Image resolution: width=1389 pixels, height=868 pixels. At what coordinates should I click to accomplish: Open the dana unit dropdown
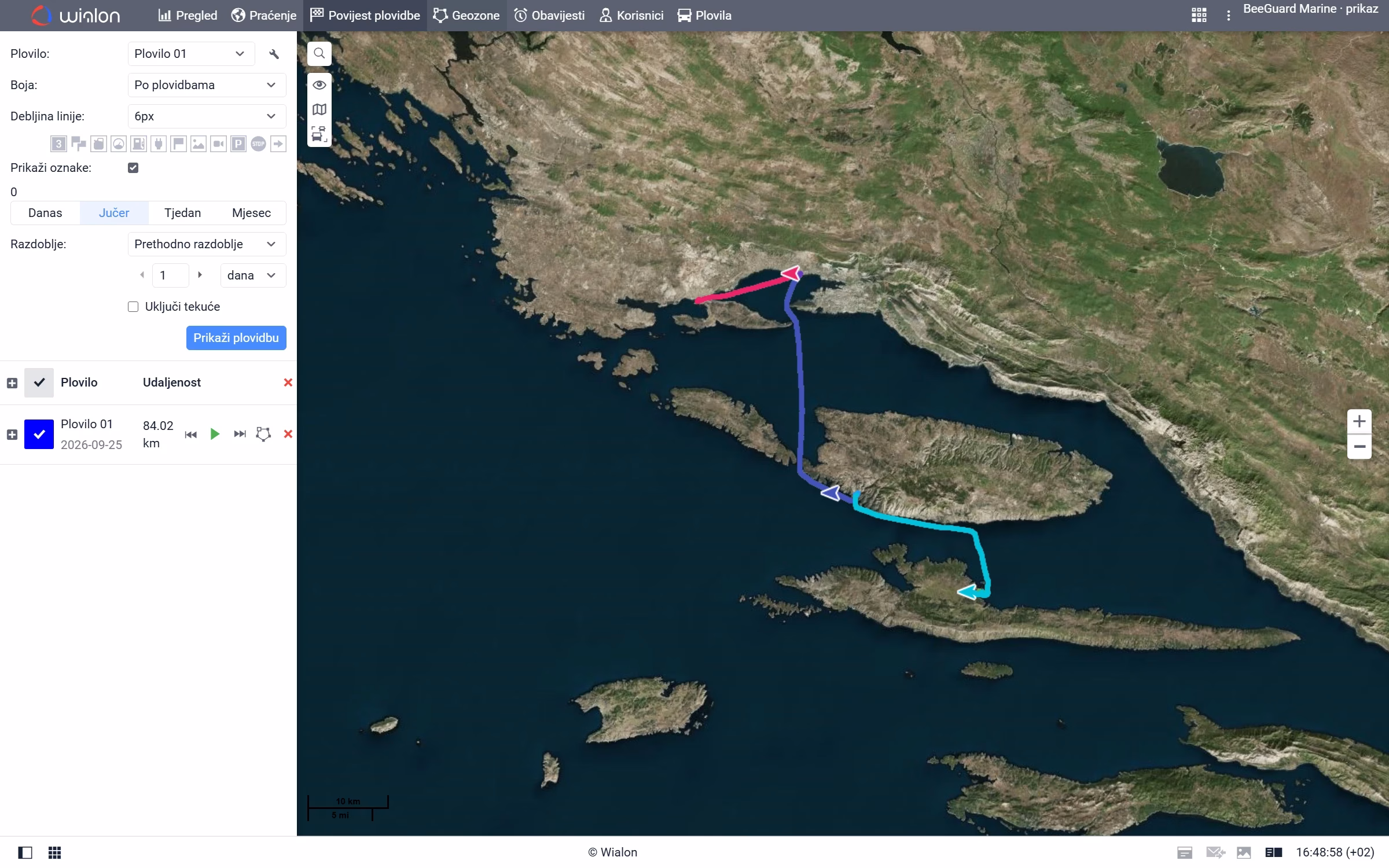[253, 275]
